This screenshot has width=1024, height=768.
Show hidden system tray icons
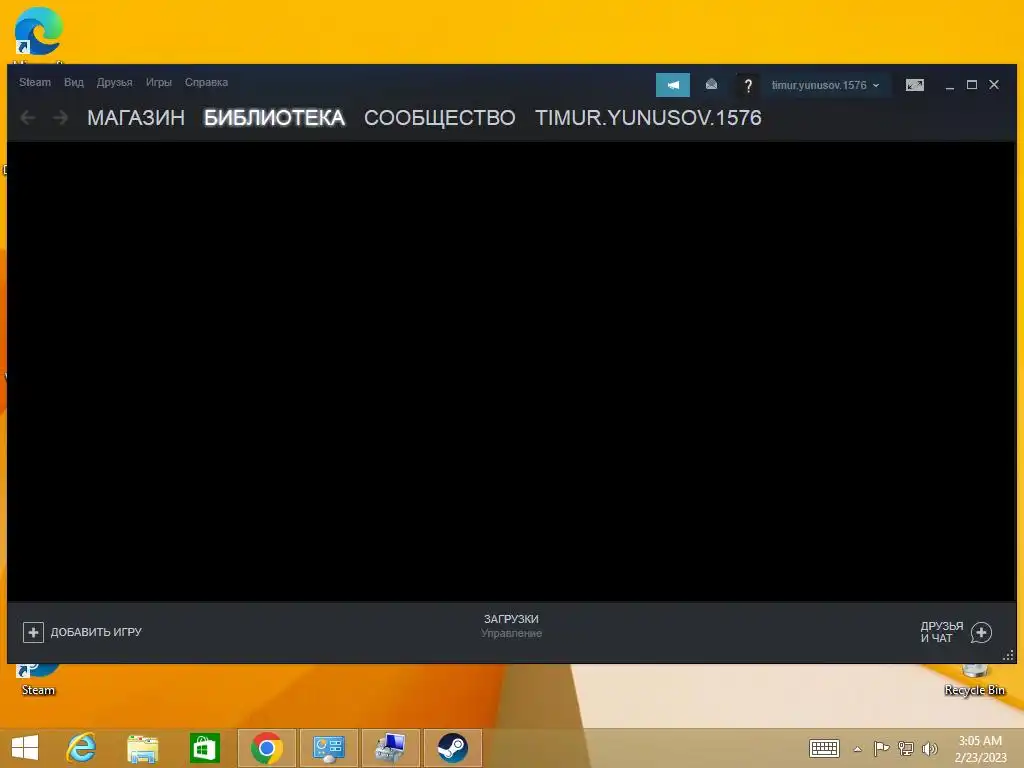pos(857,749)
